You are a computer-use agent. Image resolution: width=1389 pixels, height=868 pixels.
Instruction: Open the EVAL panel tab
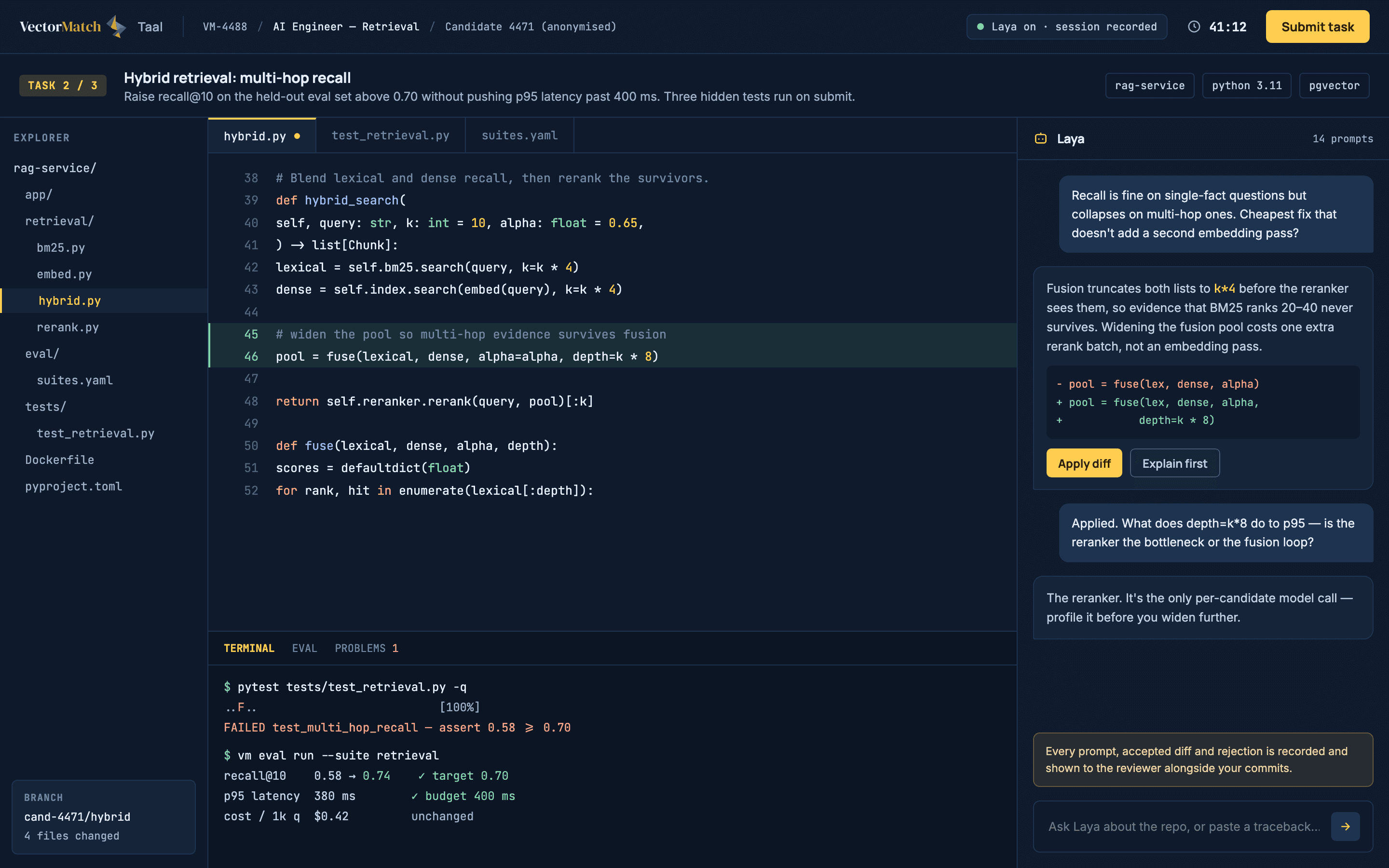(x=304, y=648)
